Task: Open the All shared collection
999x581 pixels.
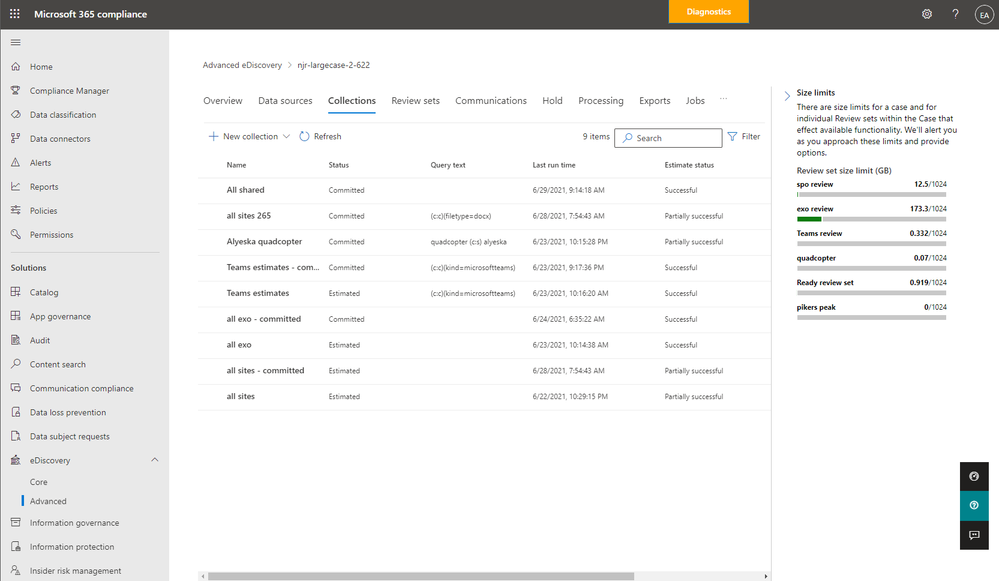Action: [245, 190]
